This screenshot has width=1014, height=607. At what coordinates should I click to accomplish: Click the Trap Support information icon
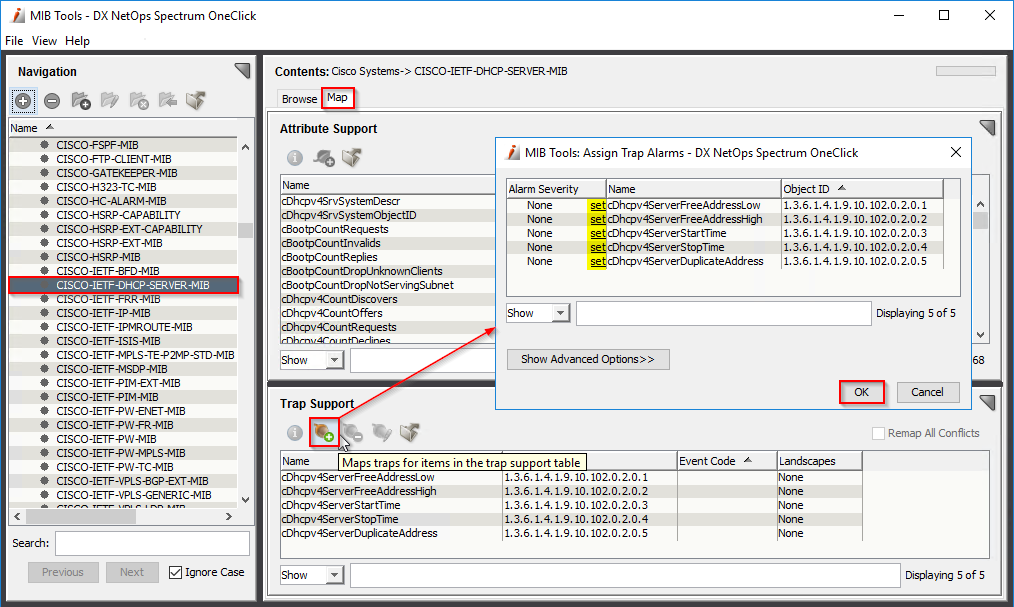[x=295, y=433]
